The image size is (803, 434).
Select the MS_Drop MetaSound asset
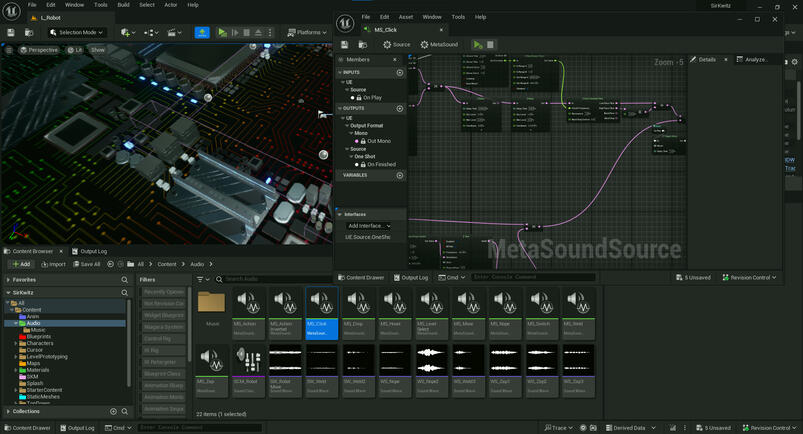pyautogui.click(x=358, y=313)
